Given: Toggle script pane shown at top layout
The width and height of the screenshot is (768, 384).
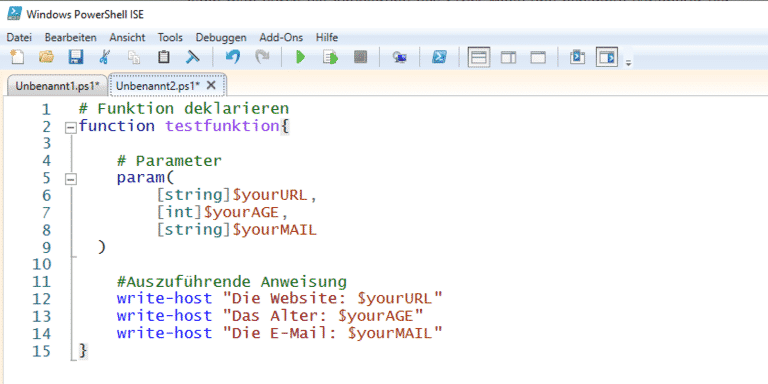Looking at the screenshot, I should [x=479, y=57].
